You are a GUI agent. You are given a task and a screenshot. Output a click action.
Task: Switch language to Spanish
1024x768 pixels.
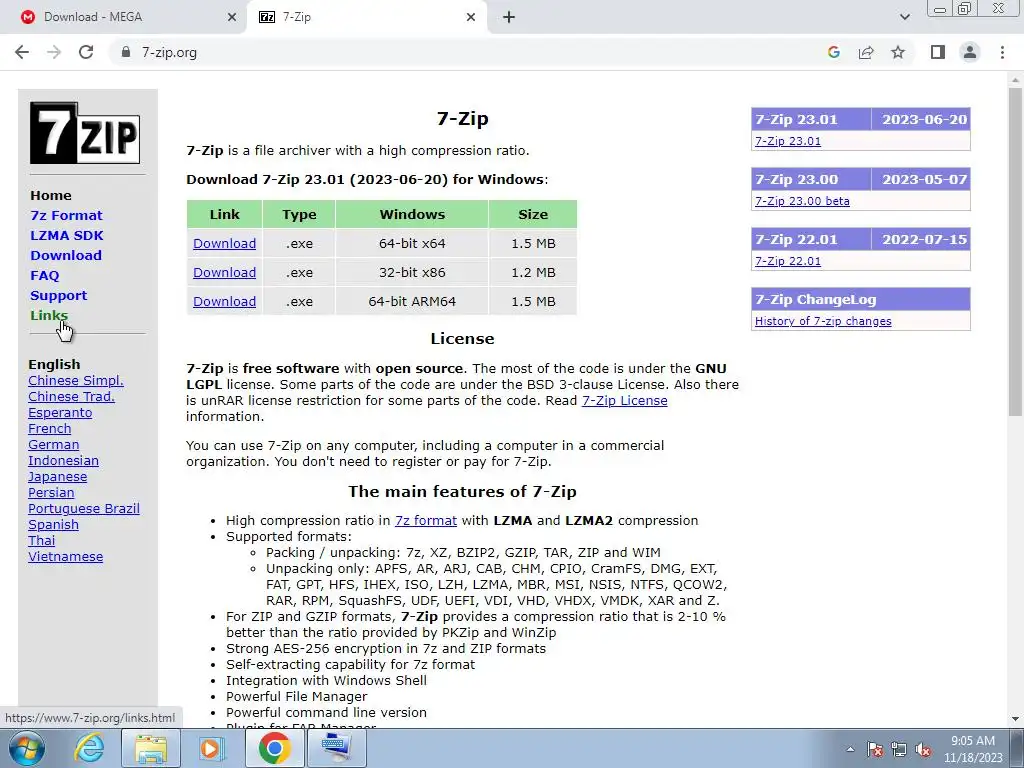click(54, 524)
